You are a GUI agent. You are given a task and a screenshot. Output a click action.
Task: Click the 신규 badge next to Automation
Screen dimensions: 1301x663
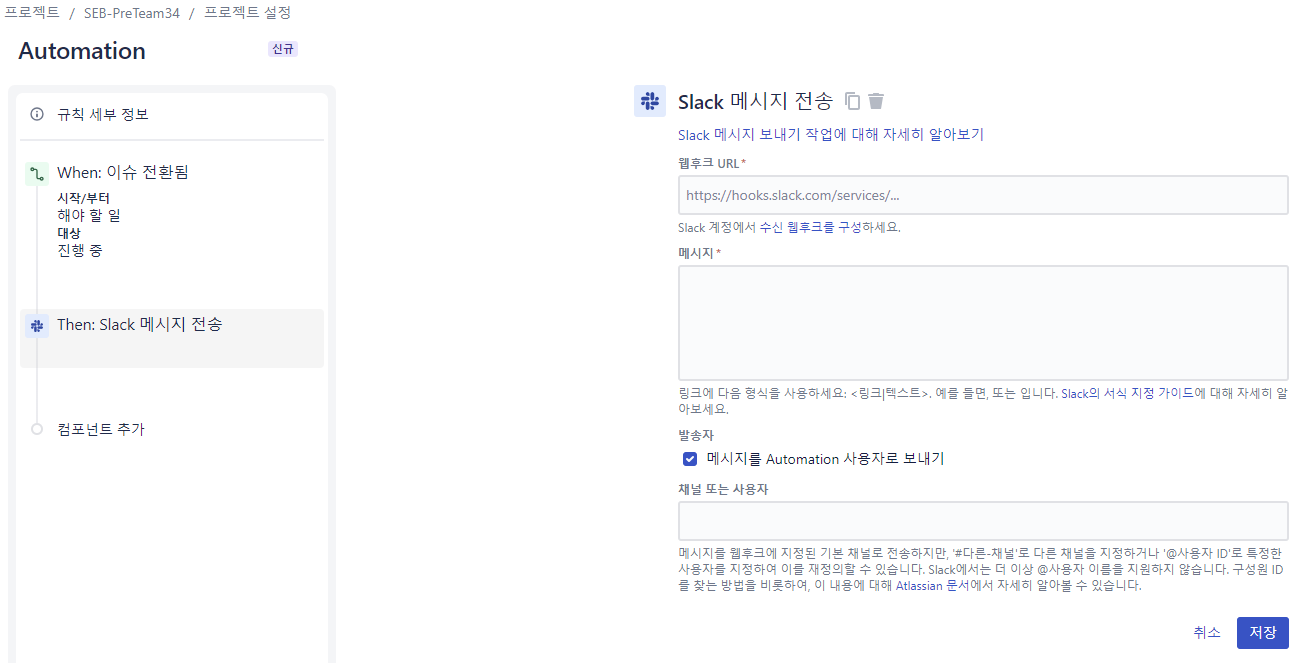pyautogui.click(x=283, y=48)
